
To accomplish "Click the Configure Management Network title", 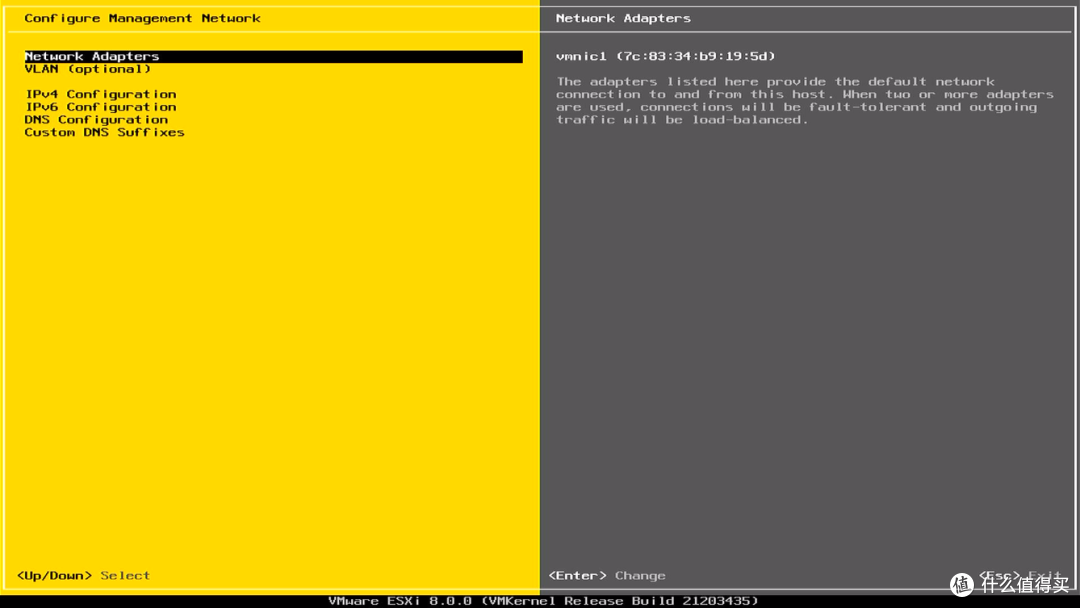I will pos(142,19).
